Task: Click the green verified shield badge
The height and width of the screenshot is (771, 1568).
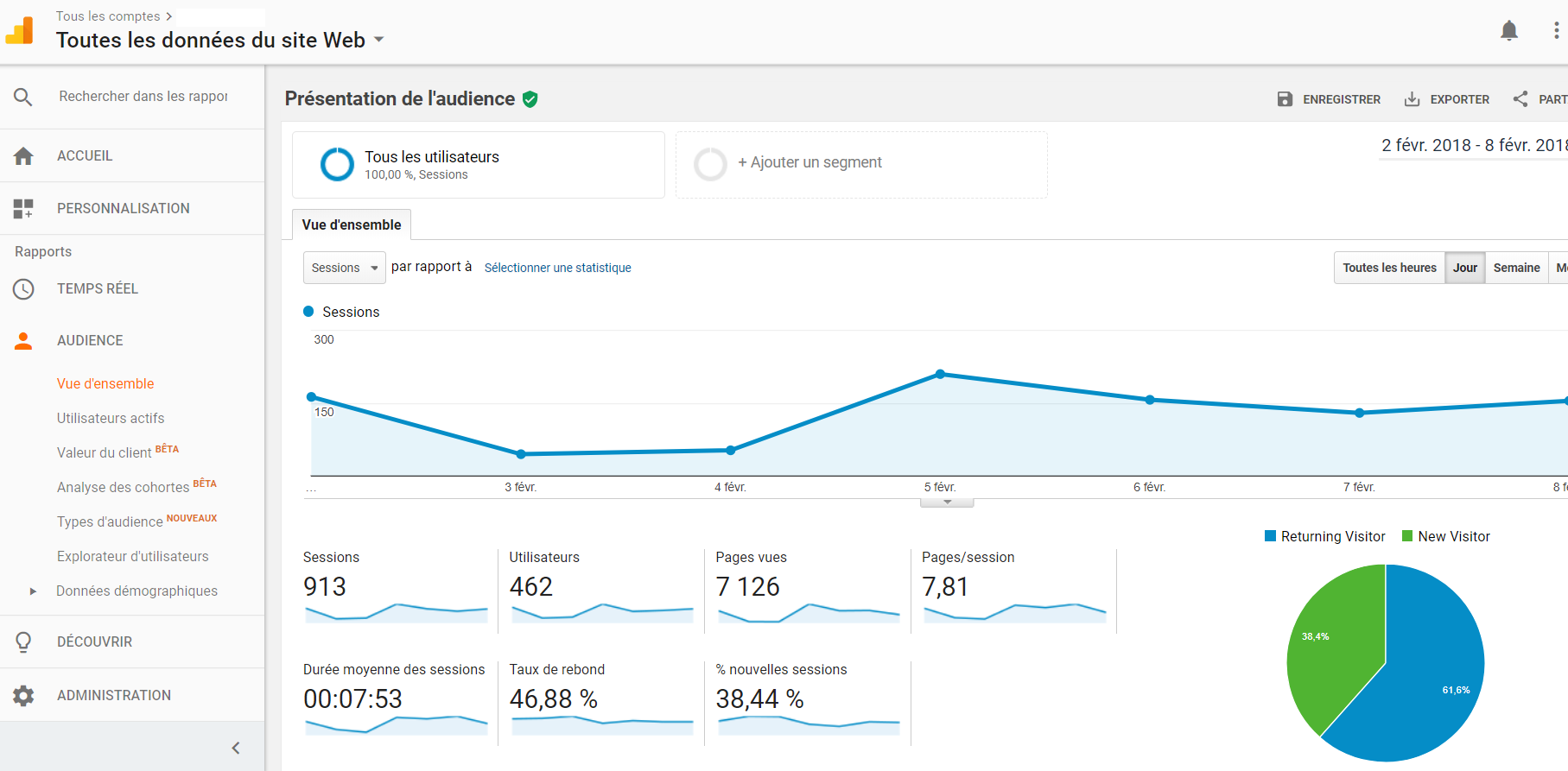Action: click(x=530, y=99)
